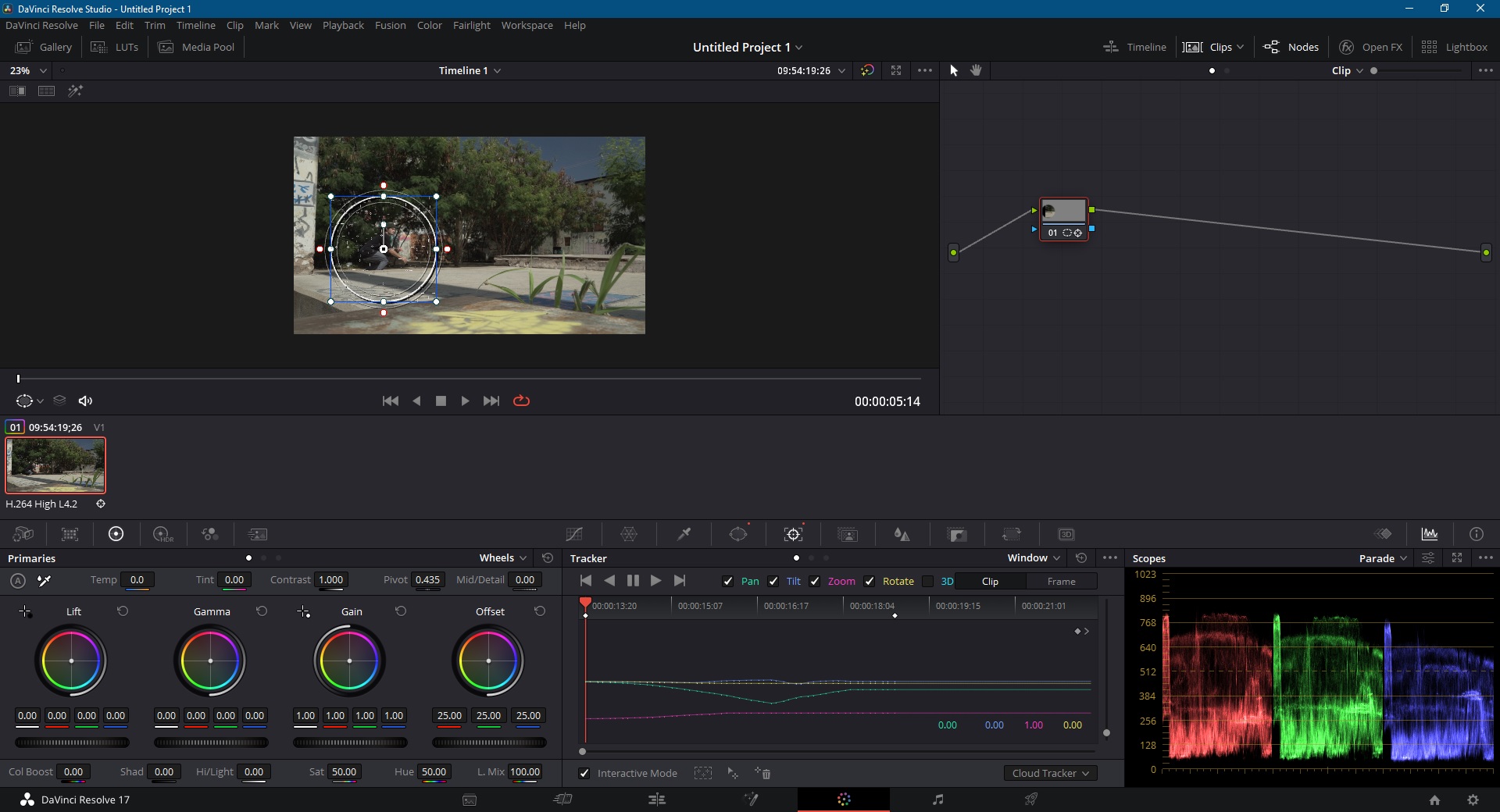1500x812 pixels.
Task: Open the Qualifier eyedropper palette
Action: point(684,534)
